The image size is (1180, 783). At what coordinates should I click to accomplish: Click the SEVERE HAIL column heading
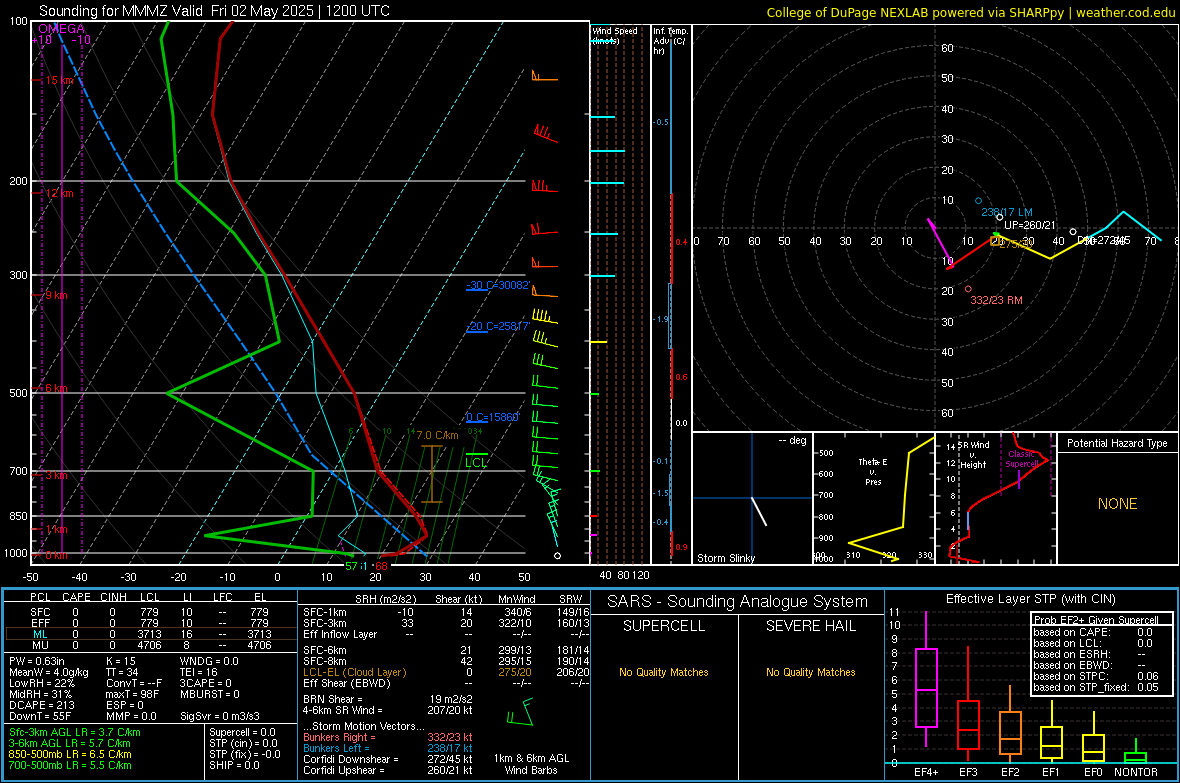(x=811, y=626)
